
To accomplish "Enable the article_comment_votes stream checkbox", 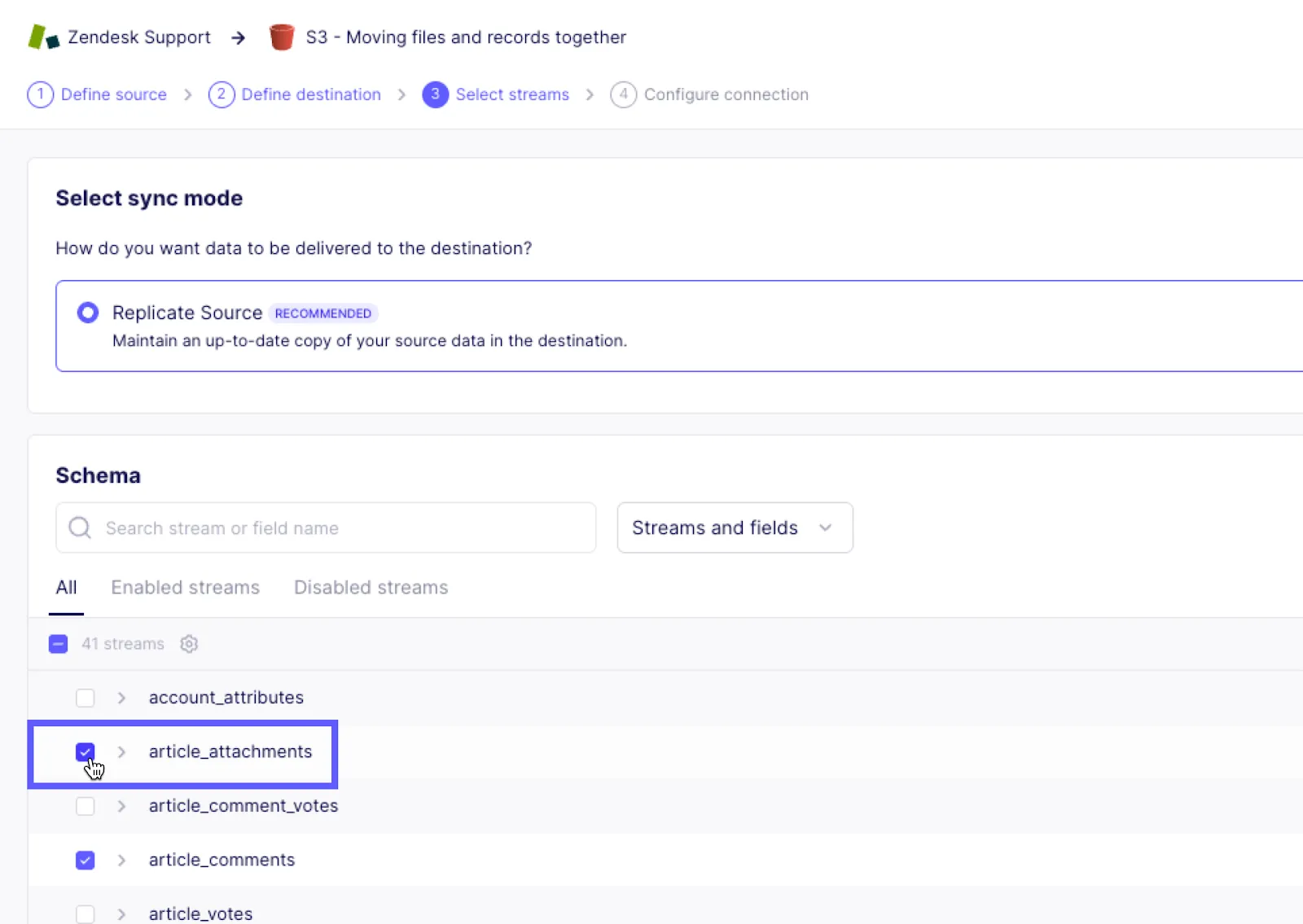I will [x=85, y=806].
